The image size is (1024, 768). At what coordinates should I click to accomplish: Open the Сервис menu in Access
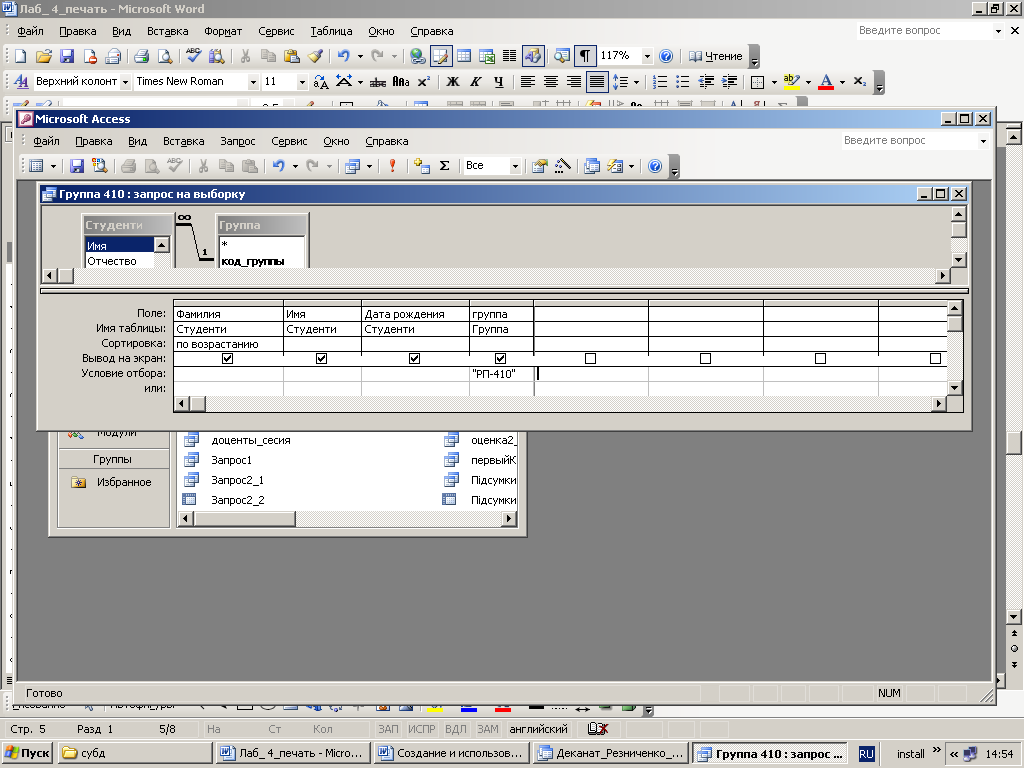(x=289, y=141)
